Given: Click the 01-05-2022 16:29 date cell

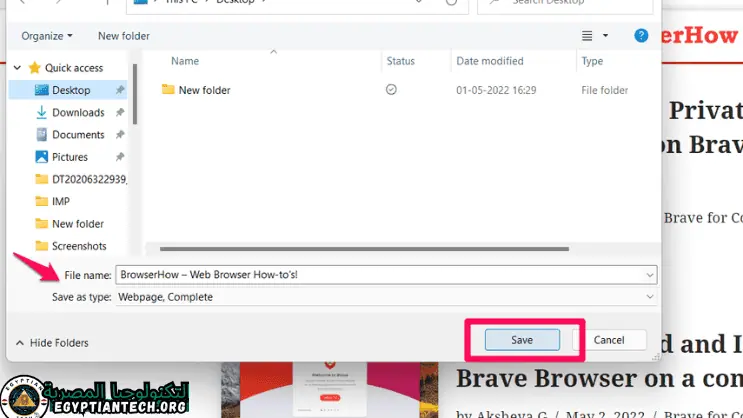Looking at the screenshot, I should tap(496, 90).
